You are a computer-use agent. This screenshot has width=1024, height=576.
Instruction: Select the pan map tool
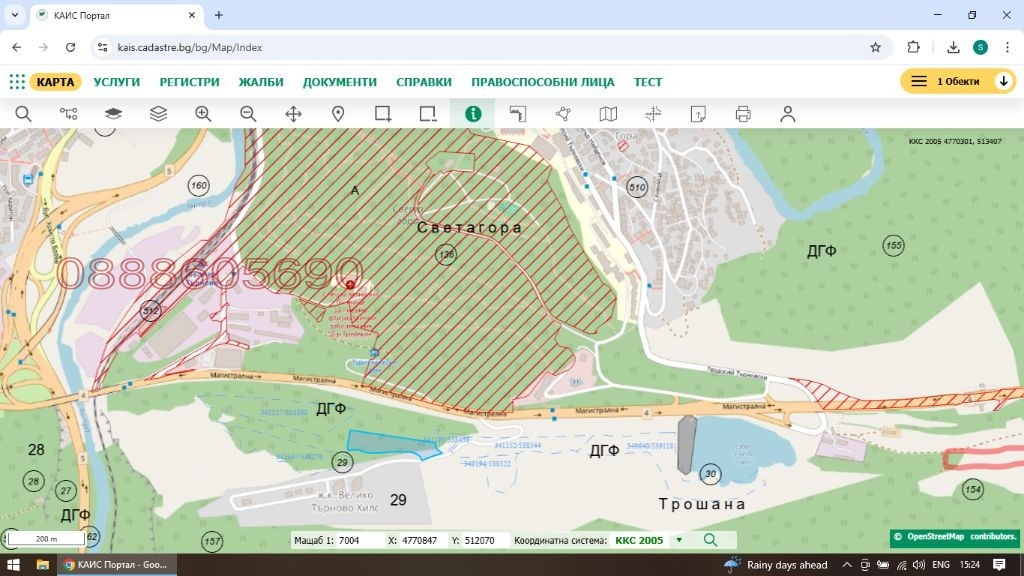[x=293, y=114]
